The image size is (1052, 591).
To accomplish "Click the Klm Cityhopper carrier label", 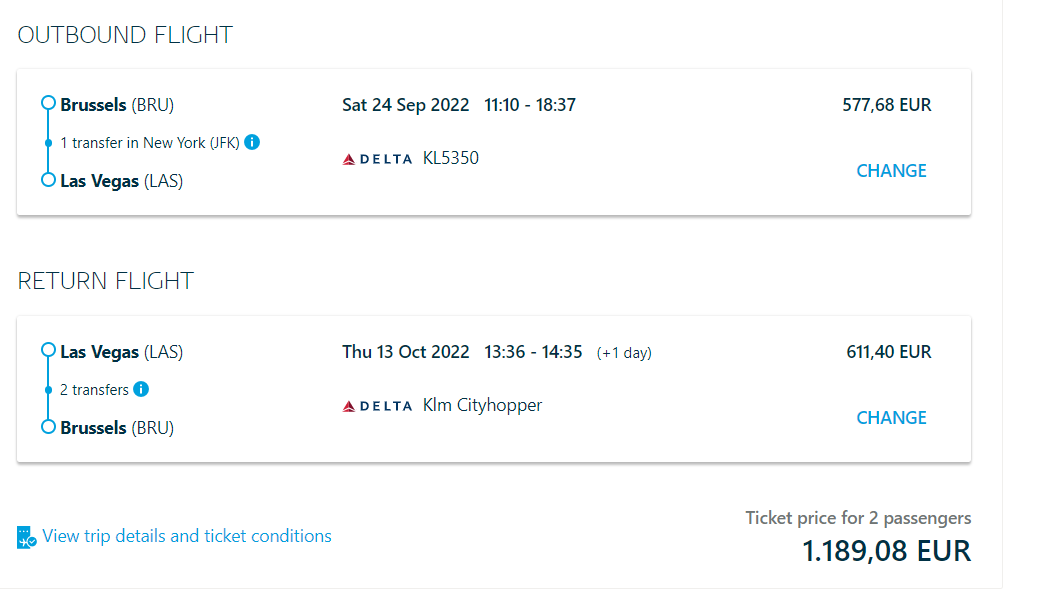I will (482, 405).
